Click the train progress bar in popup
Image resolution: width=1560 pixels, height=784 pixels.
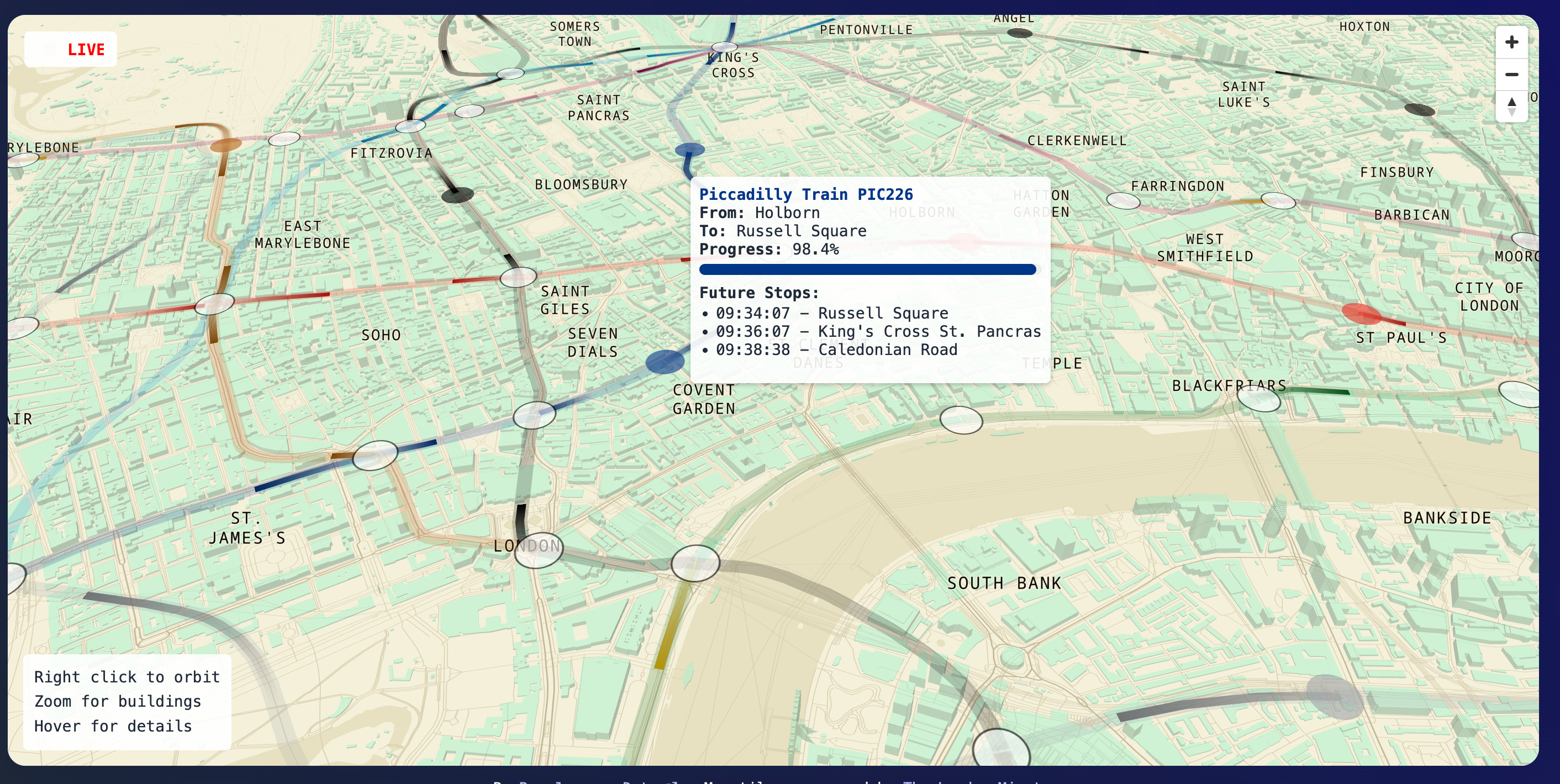tap(867, 269)
